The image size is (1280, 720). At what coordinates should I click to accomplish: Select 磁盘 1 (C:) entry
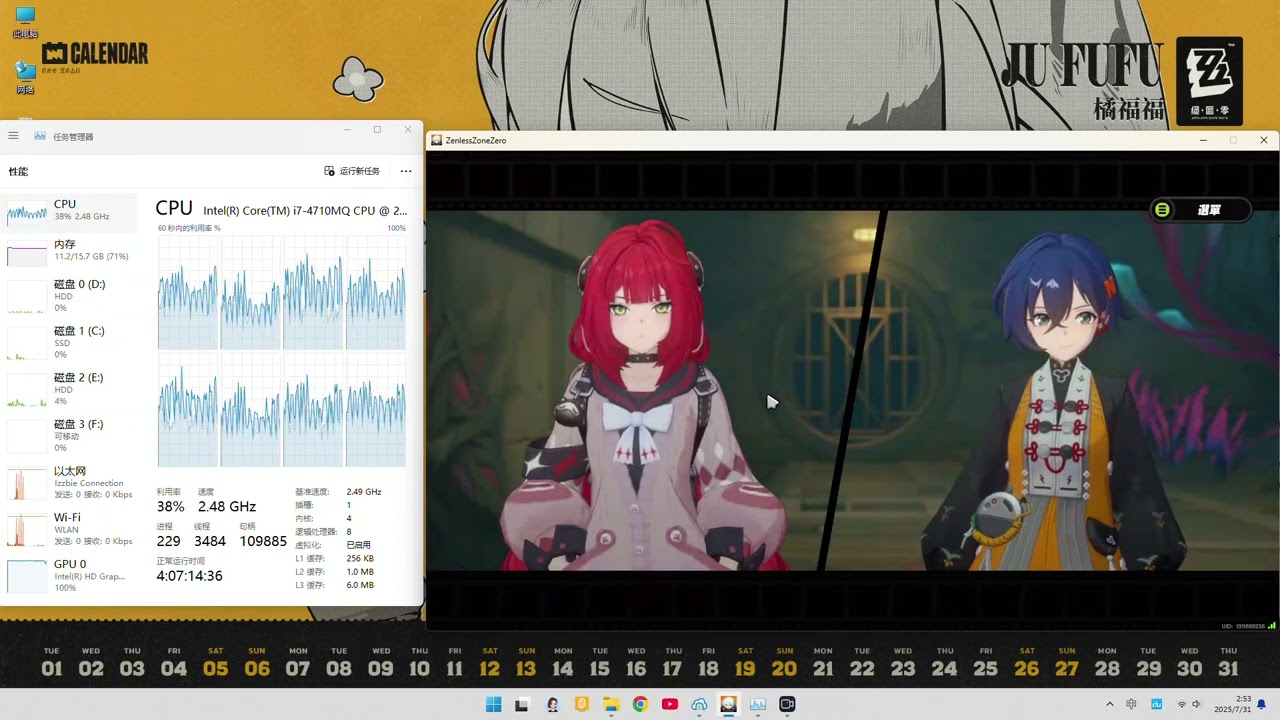pos(70,342)
